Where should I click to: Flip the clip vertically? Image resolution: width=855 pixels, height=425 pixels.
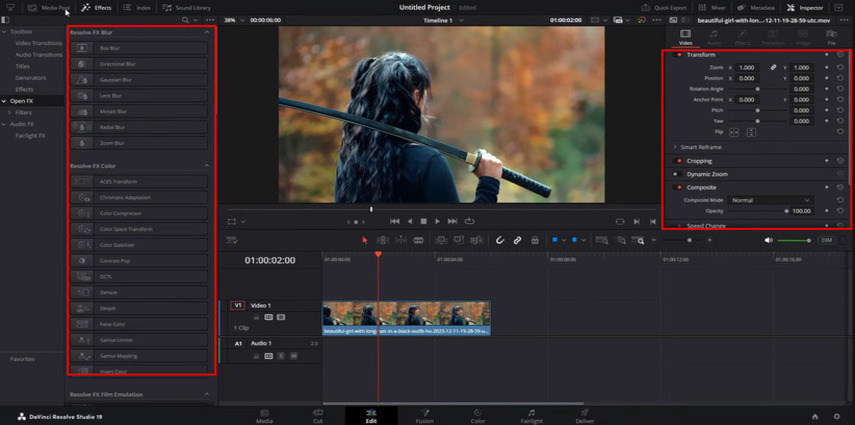751,132
